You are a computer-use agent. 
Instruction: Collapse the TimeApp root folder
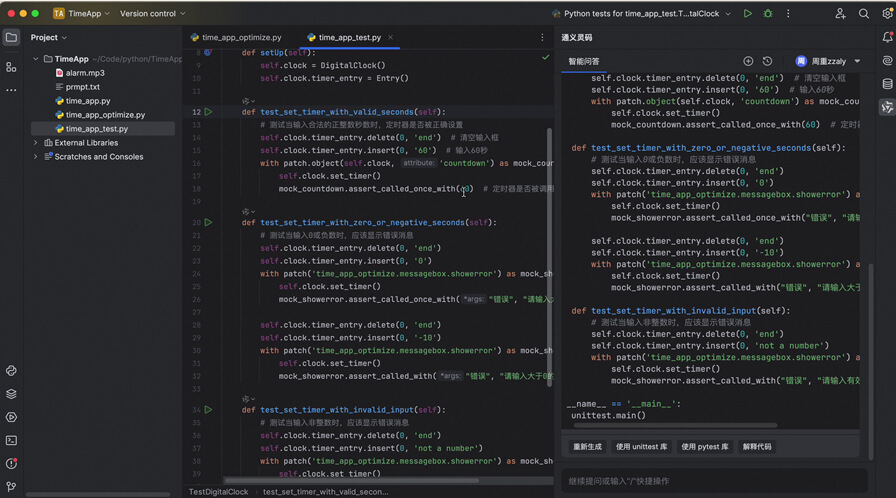point(35,59)
